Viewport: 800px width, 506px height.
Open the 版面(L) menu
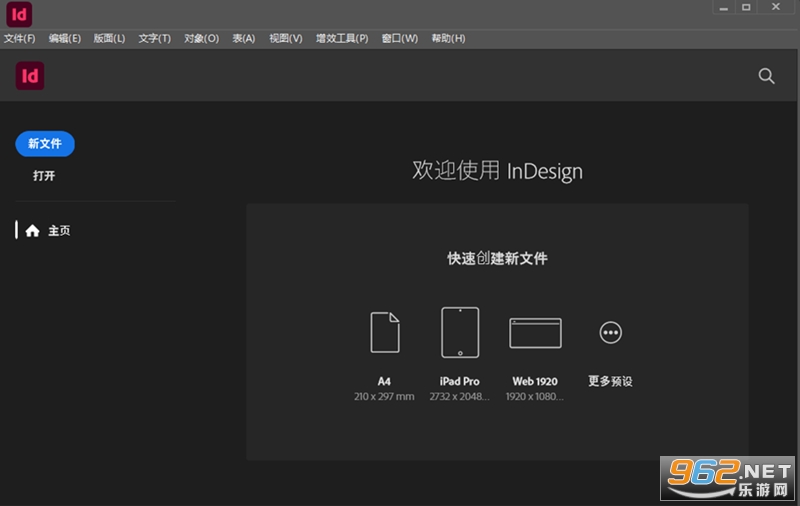(x=109, y=38)
